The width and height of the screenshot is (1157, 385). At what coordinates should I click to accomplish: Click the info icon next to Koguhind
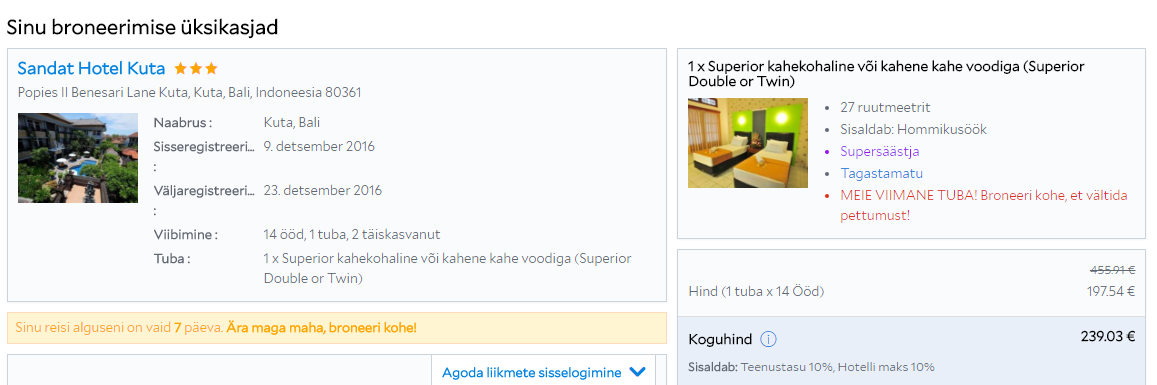(x=768, y=340)
